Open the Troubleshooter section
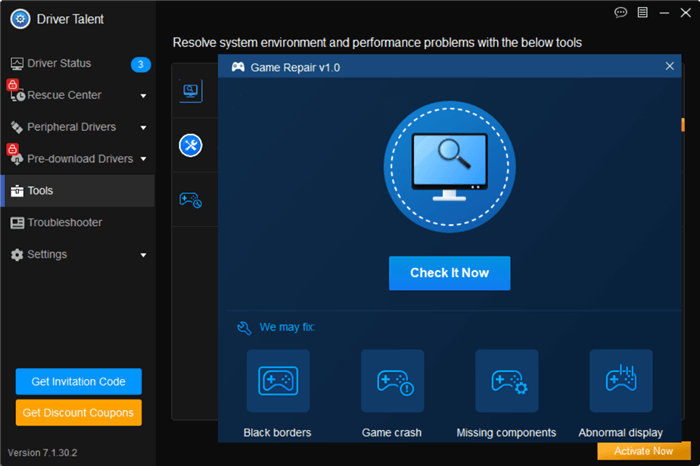The height and width of the screenshot is (466, 700). 78,222
